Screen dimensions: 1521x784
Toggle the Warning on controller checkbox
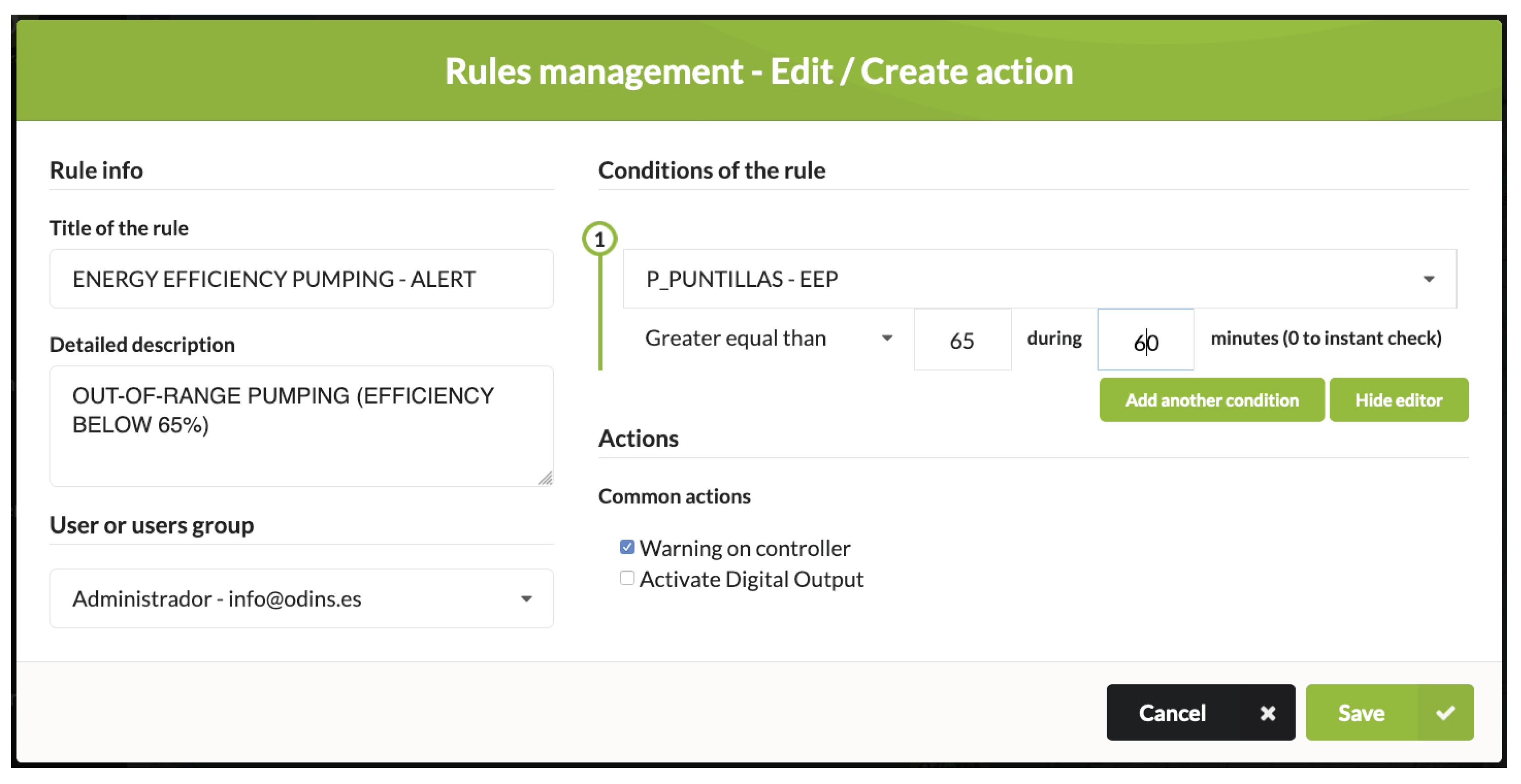click(627, 547)
